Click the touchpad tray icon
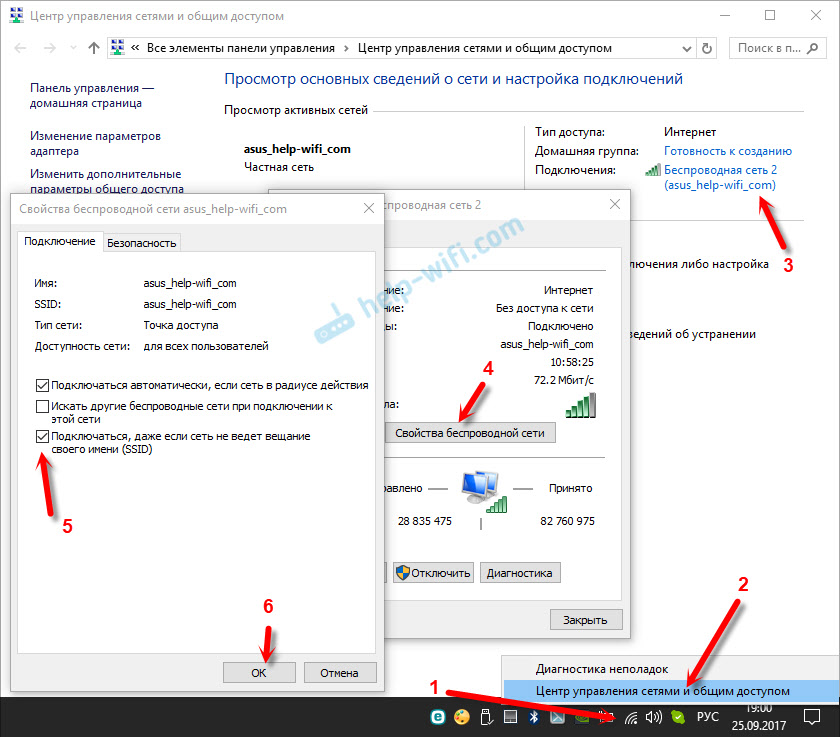 tap(511, 717)
